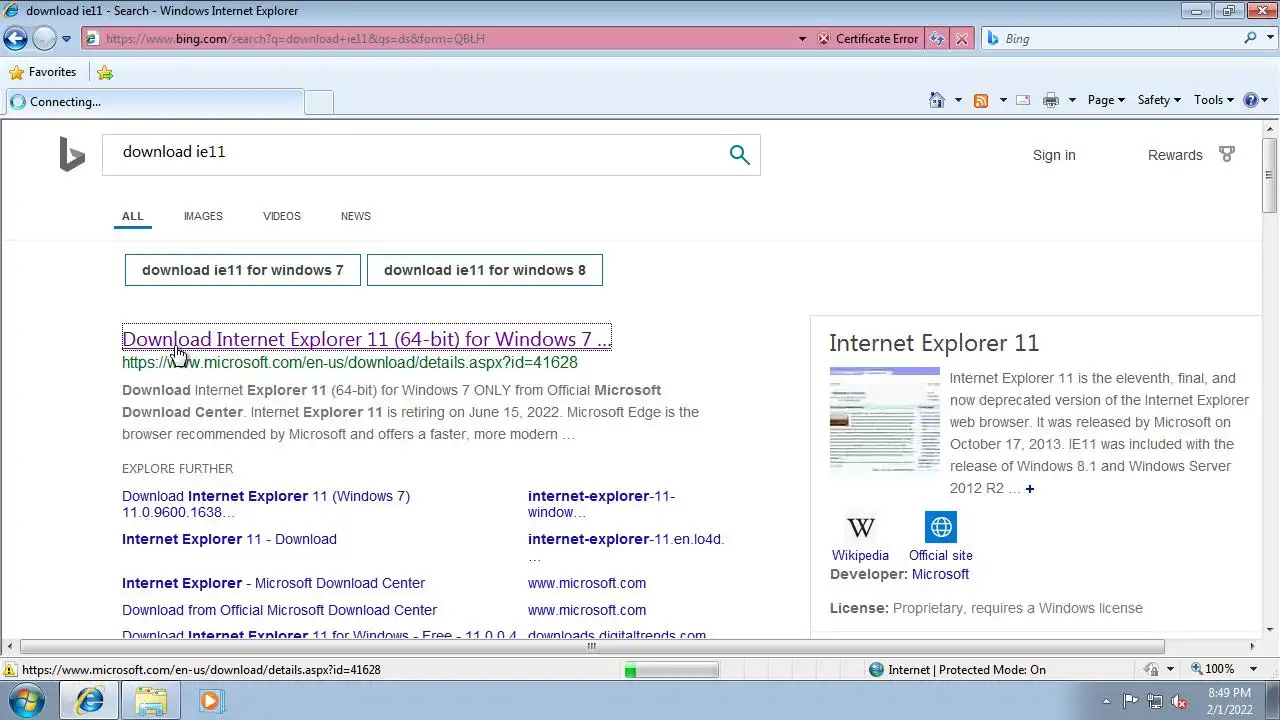Click the Add to Favorites bar star icon
The image size is (1280, 720).
105,72
